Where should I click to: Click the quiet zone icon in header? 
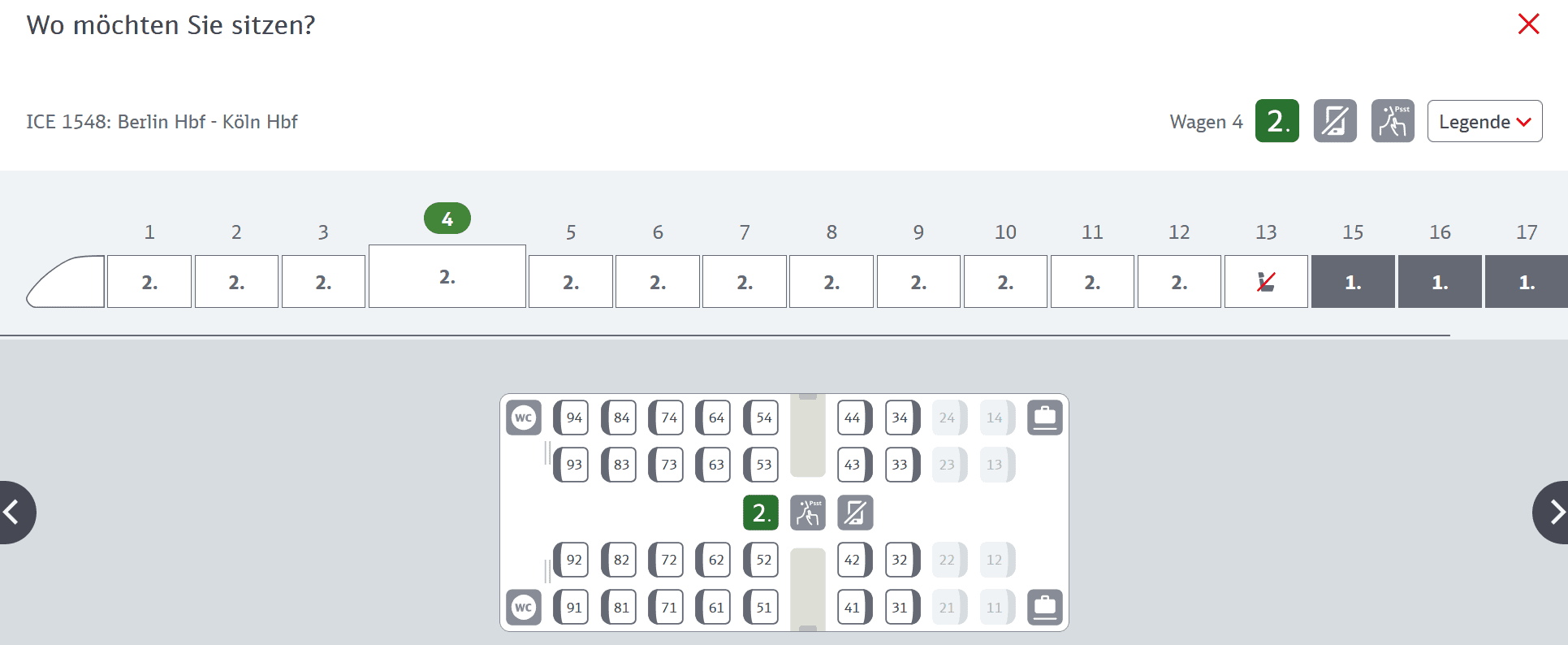point(1393,121)
